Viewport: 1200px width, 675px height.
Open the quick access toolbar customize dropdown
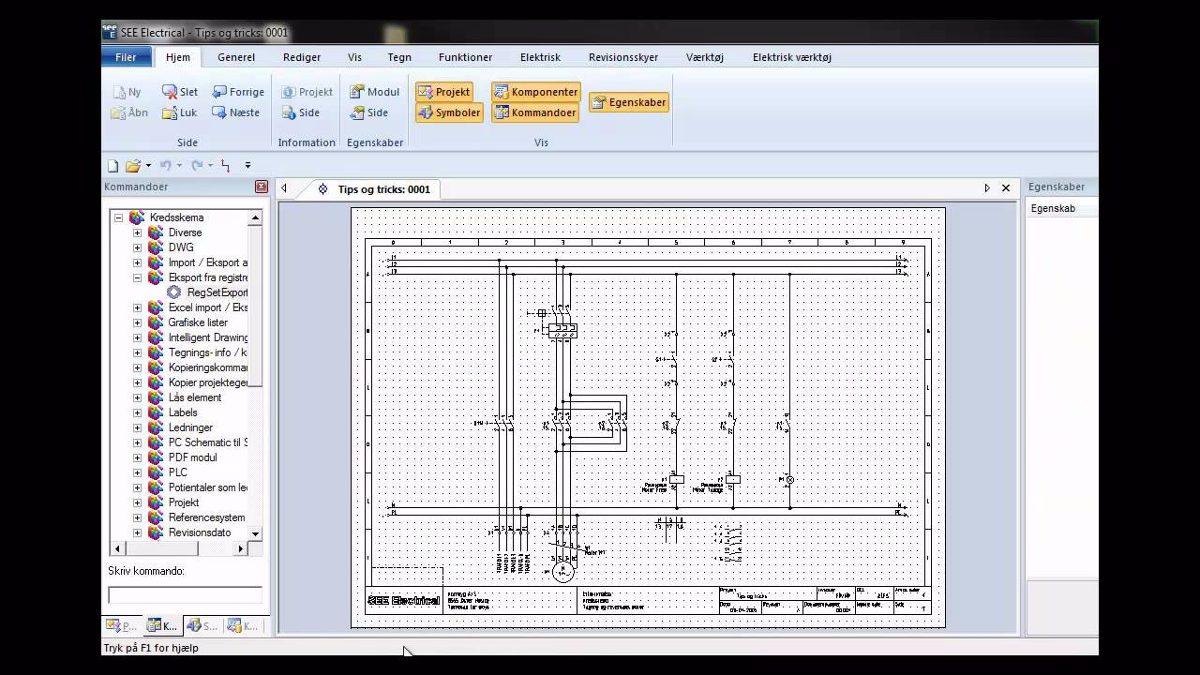tap(248, 166)
